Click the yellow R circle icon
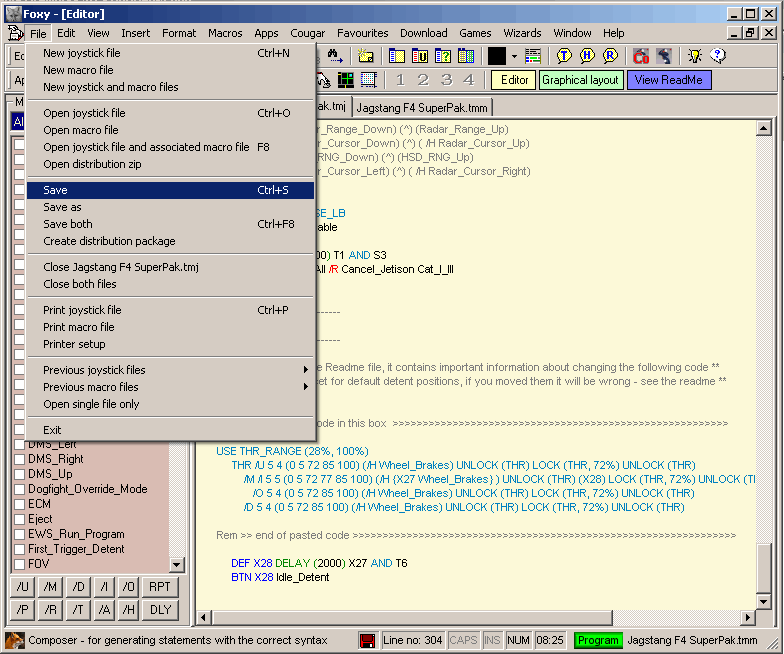The width and height of the screenshot is (784, 654). coord(610,56)
